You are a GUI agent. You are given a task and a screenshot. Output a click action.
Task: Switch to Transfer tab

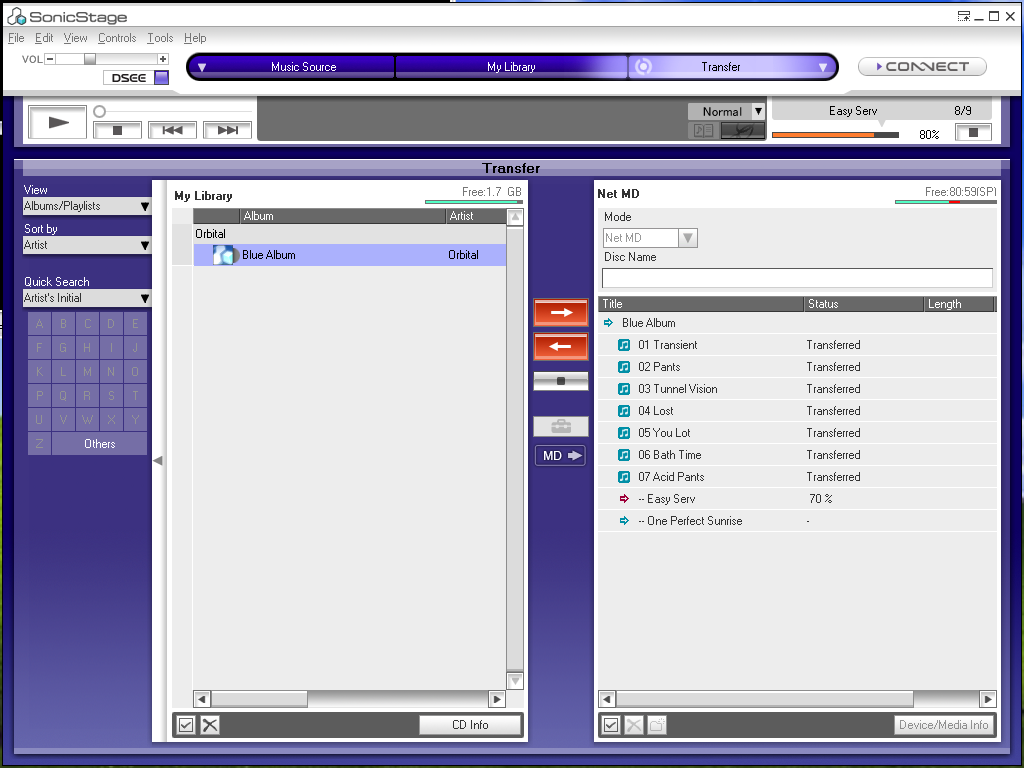[x=720, y=67]
